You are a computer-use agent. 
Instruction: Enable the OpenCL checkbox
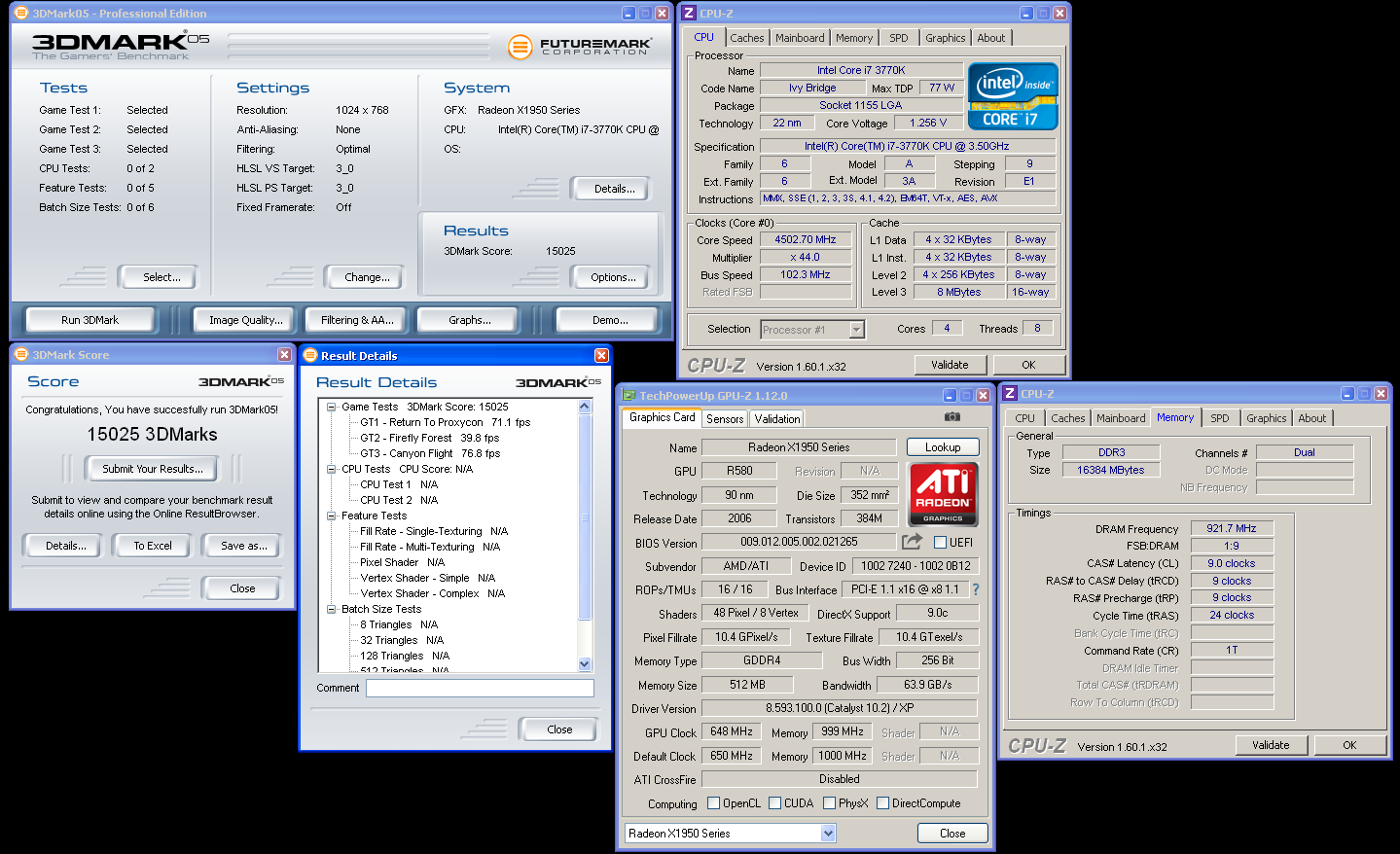pos(714,803)
